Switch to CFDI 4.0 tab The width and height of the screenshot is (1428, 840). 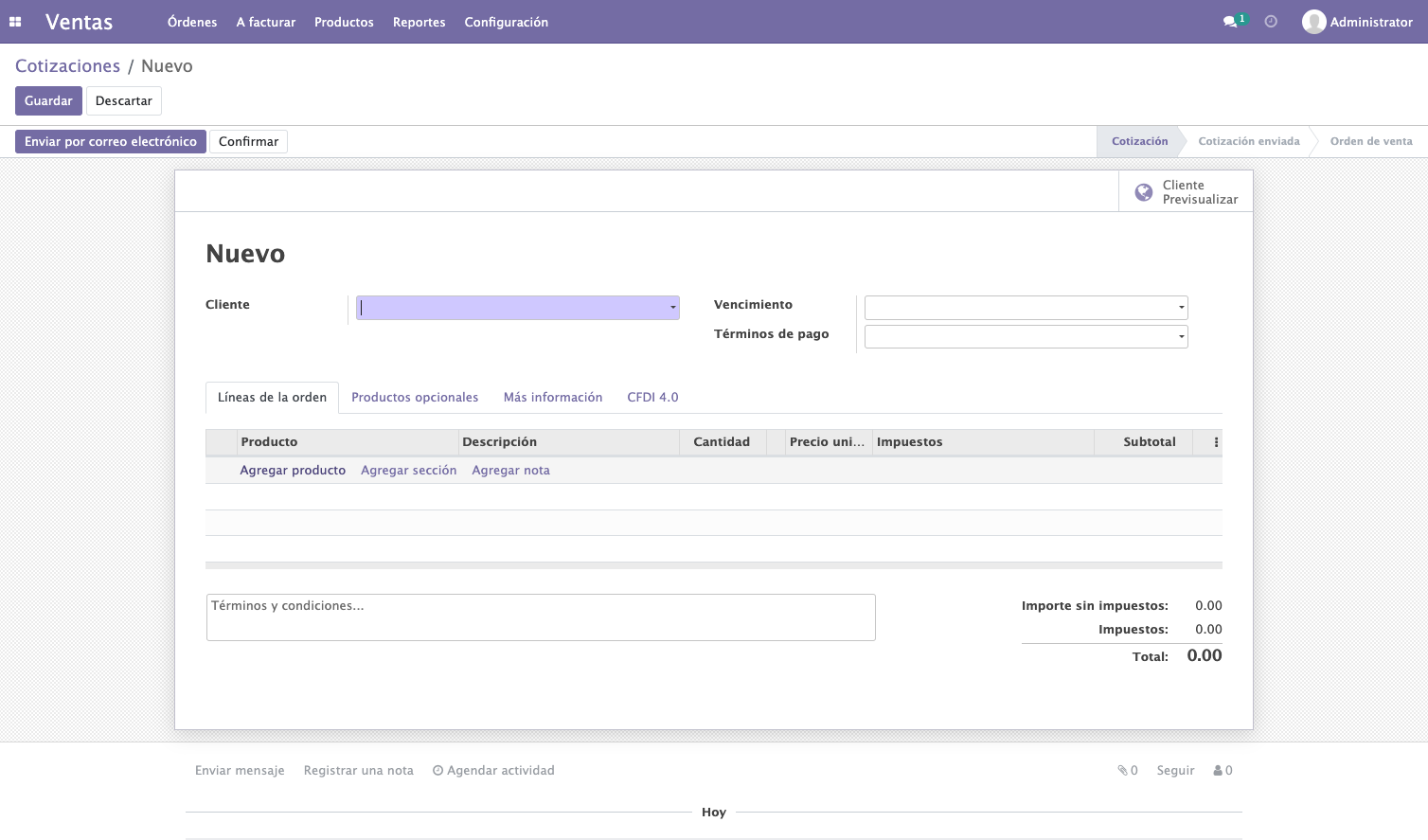[652, 398]
